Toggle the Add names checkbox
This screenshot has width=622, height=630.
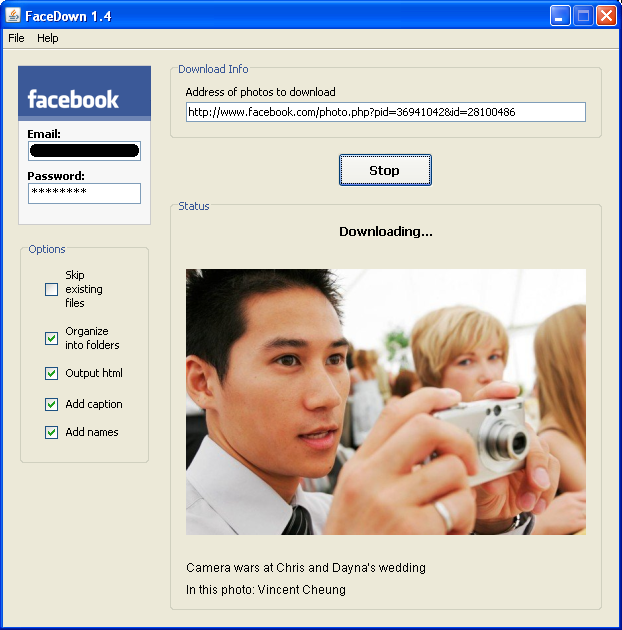coord(51,432)
